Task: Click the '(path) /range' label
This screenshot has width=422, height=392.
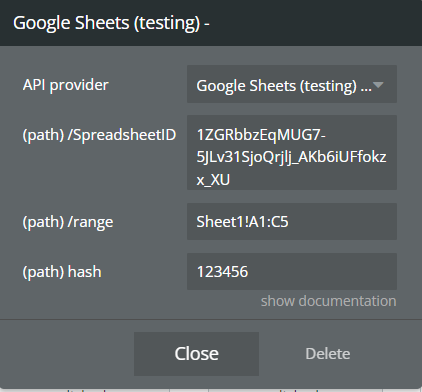Action: [68, 222]
